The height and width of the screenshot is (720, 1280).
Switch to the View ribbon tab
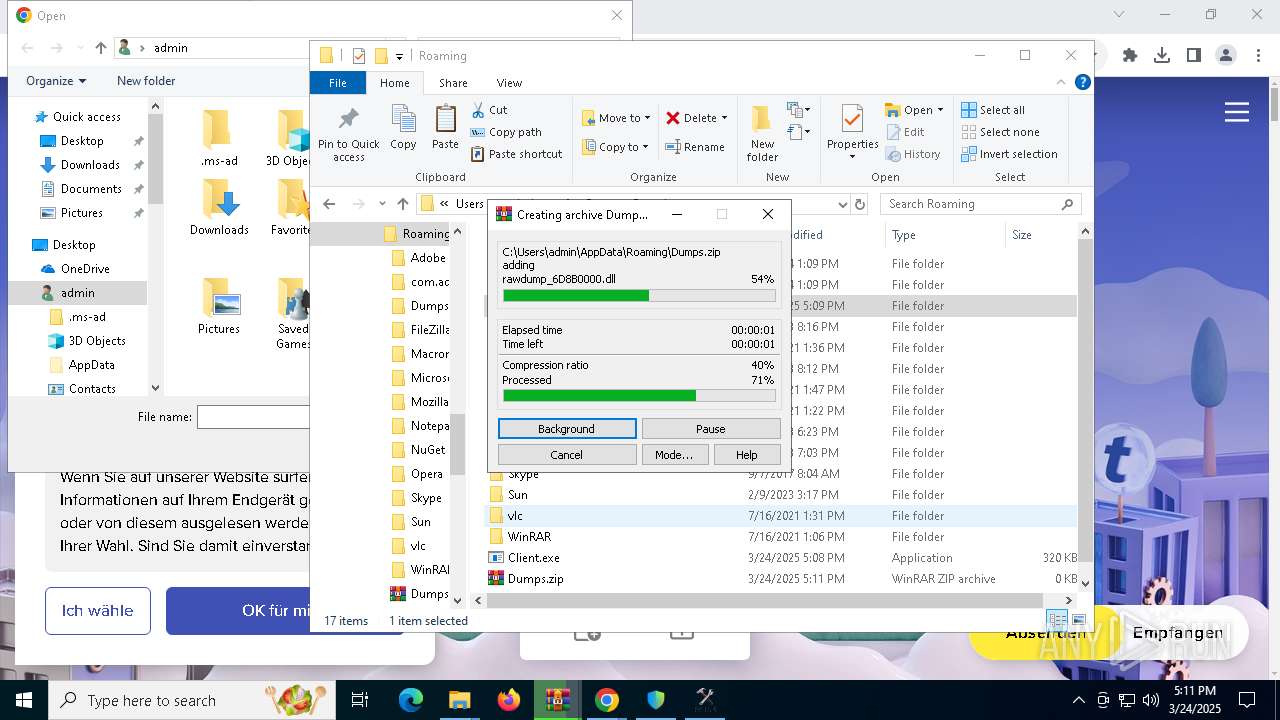click(509, 83)
